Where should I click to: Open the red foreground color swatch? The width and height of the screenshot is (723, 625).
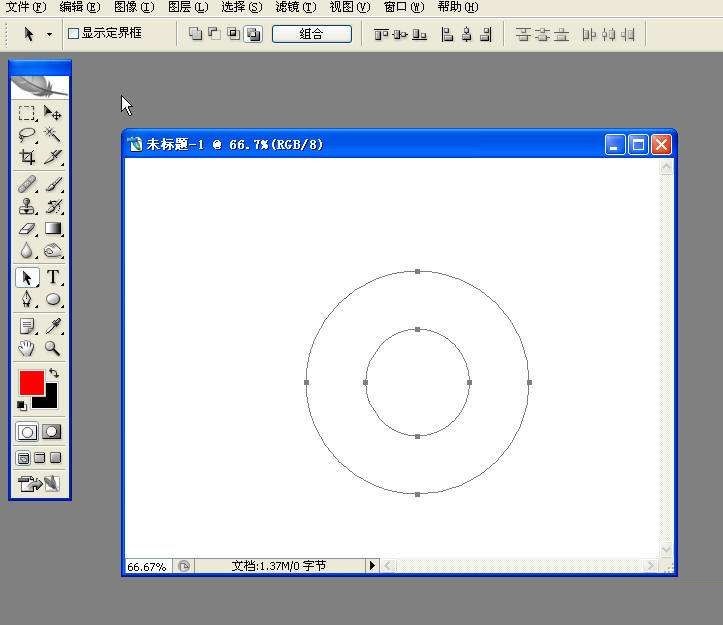pyautogui.click(x=31, y=382)
